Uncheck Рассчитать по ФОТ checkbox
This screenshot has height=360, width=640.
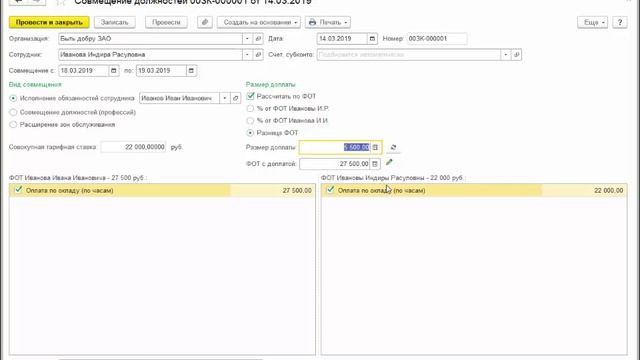tap(250, 96)
